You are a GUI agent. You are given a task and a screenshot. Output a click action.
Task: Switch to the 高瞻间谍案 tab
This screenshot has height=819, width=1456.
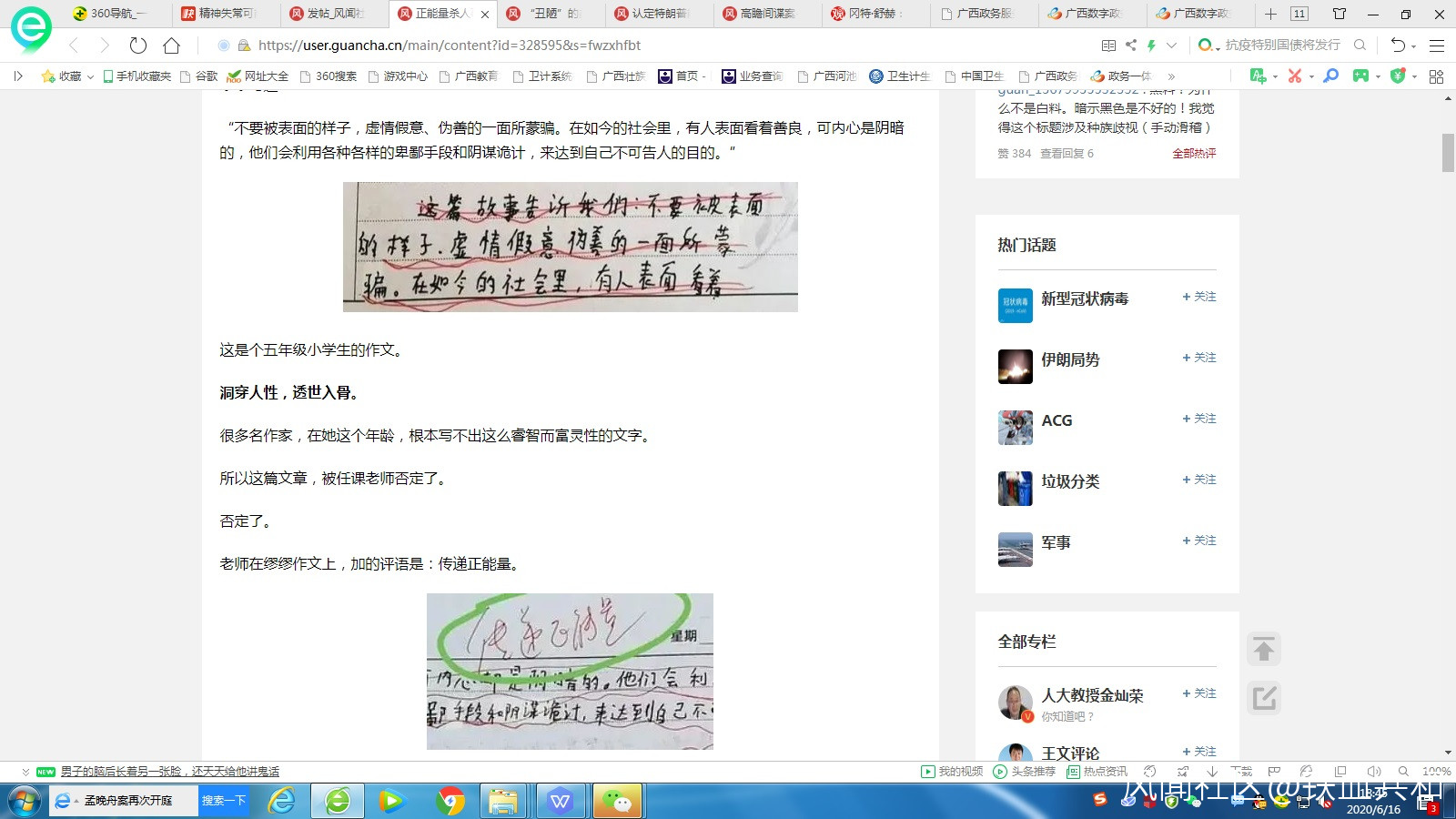(766, 14)
